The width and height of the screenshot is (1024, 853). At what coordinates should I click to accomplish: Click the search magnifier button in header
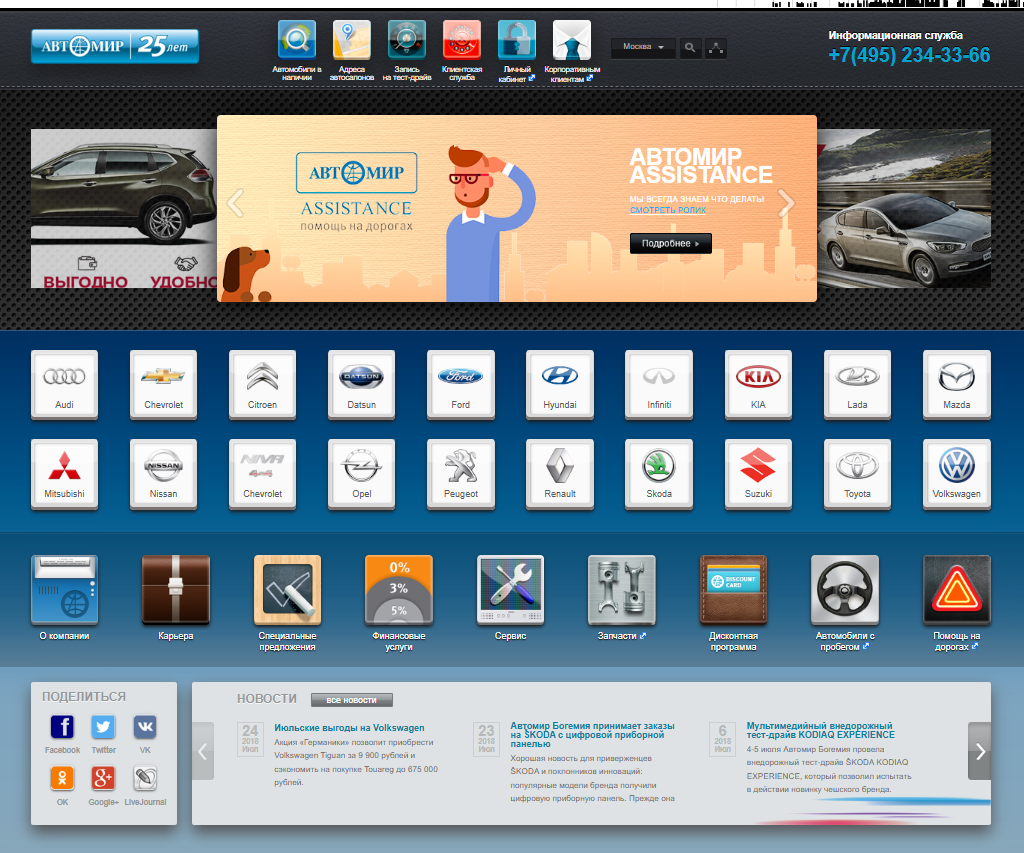click(x=690, y=47)
